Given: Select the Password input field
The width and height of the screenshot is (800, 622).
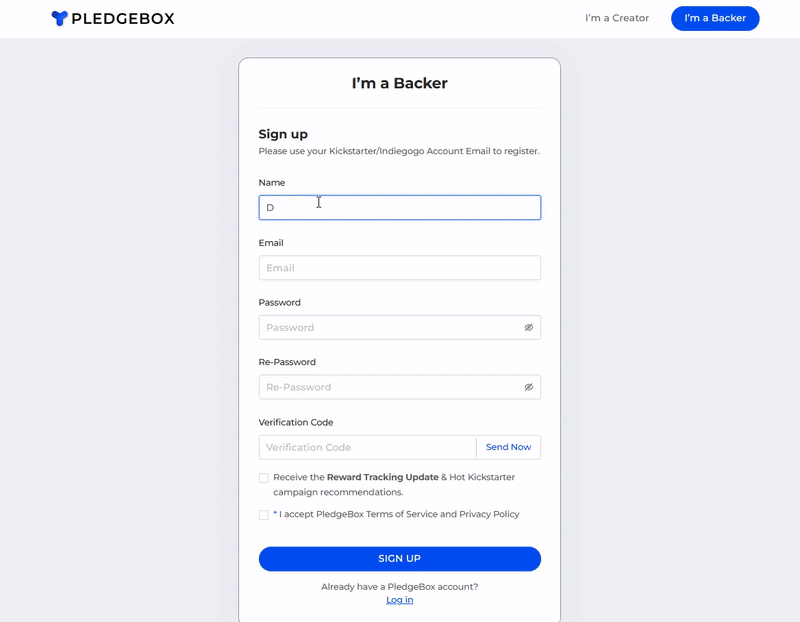Looking at the screenshot, I should 390,327.
